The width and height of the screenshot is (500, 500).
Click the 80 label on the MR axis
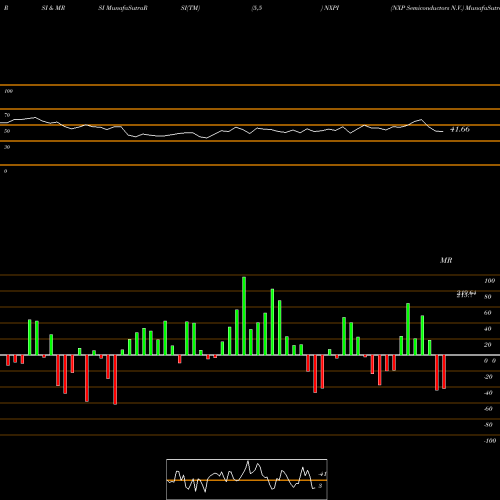point(487,297)
